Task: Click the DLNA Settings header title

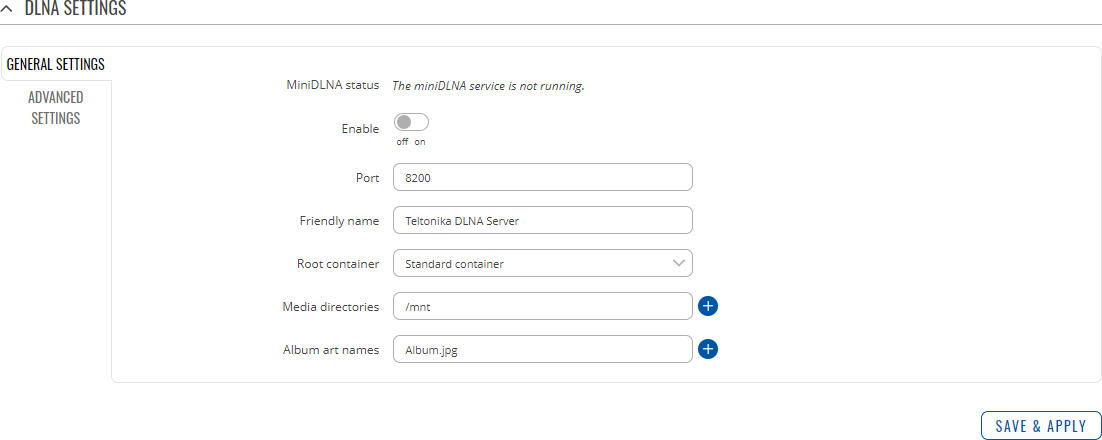Action: 75,9
